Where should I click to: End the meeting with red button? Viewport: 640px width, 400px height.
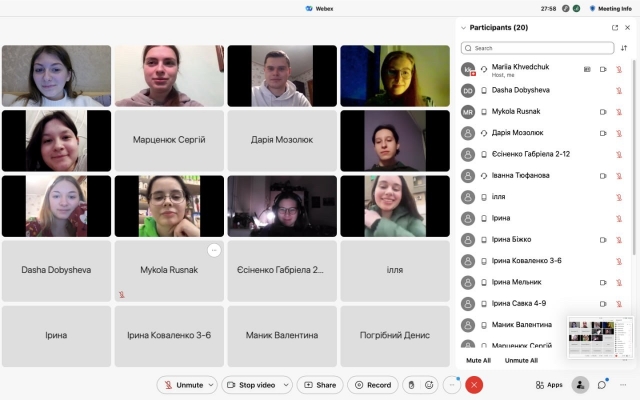tap(474, 385)
